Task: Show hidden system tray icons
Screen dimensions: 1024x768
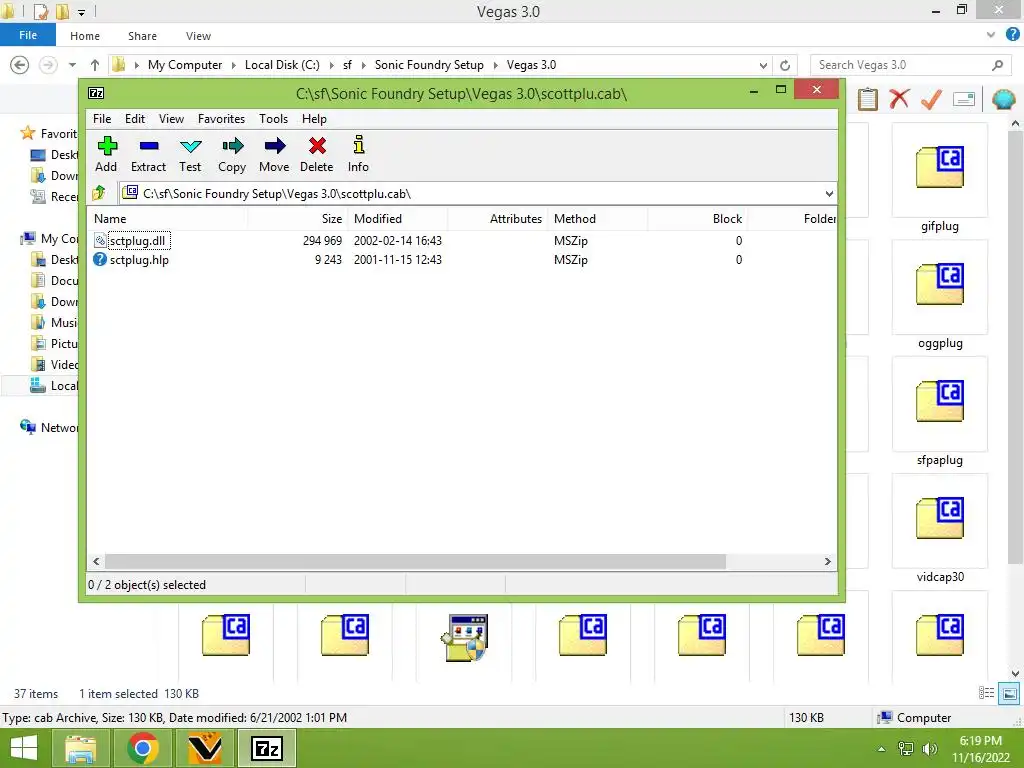Action: coord(882,749)
